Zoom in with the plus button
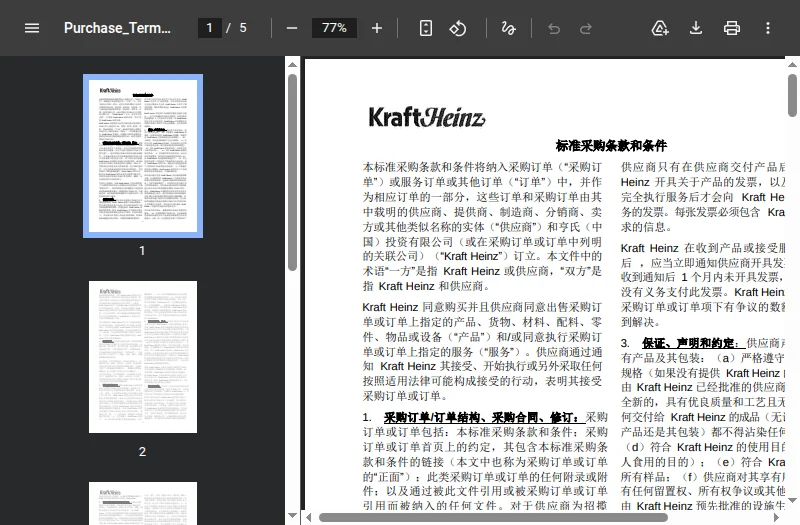This screenshot has width=800, height=525. (x=377, y=28)
